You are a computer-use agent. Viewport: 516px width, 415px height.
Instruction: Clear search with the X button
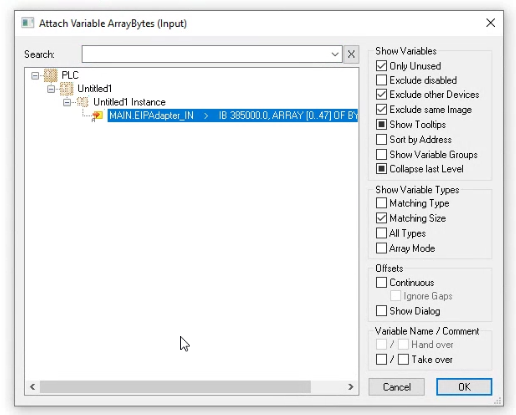351,54
